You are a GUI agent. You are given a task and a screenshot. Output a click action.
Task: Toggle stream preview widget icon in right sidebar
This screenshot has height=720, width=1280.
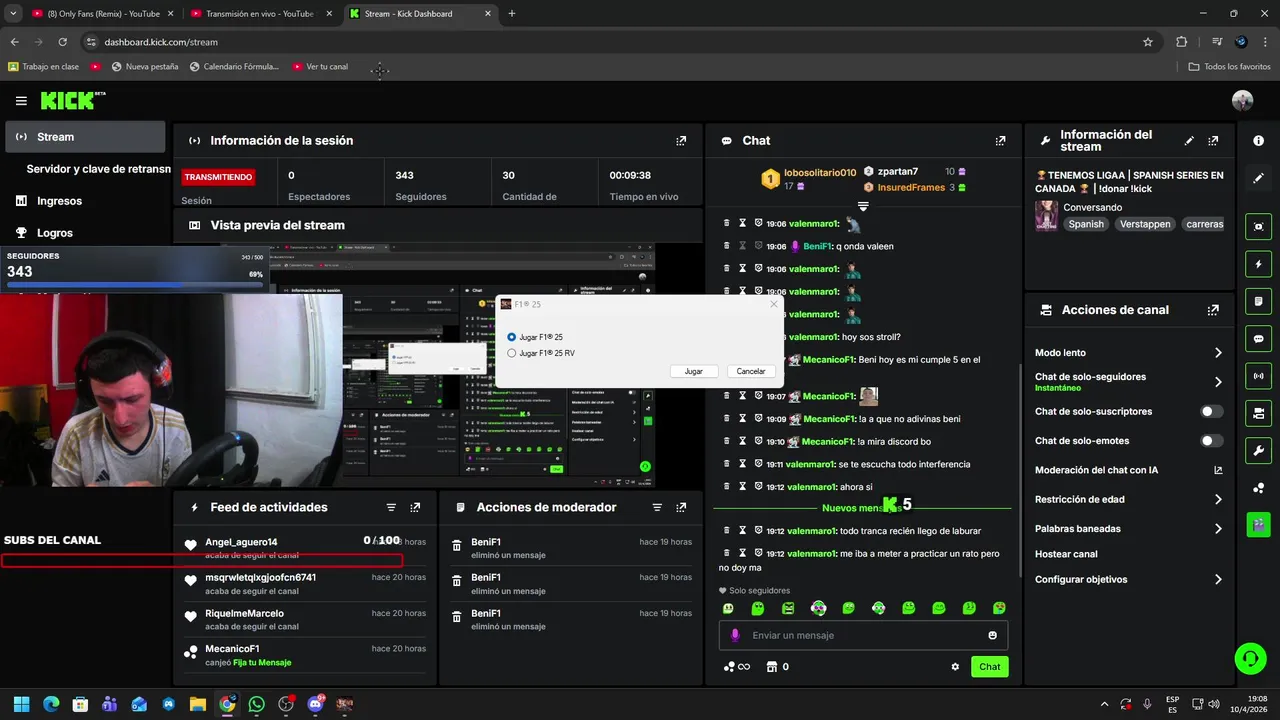(x=1258, y=227)
